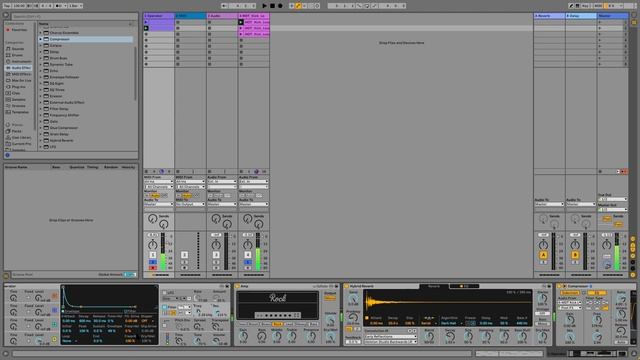Toggle track 1 activator button

(x=153, y=255)
